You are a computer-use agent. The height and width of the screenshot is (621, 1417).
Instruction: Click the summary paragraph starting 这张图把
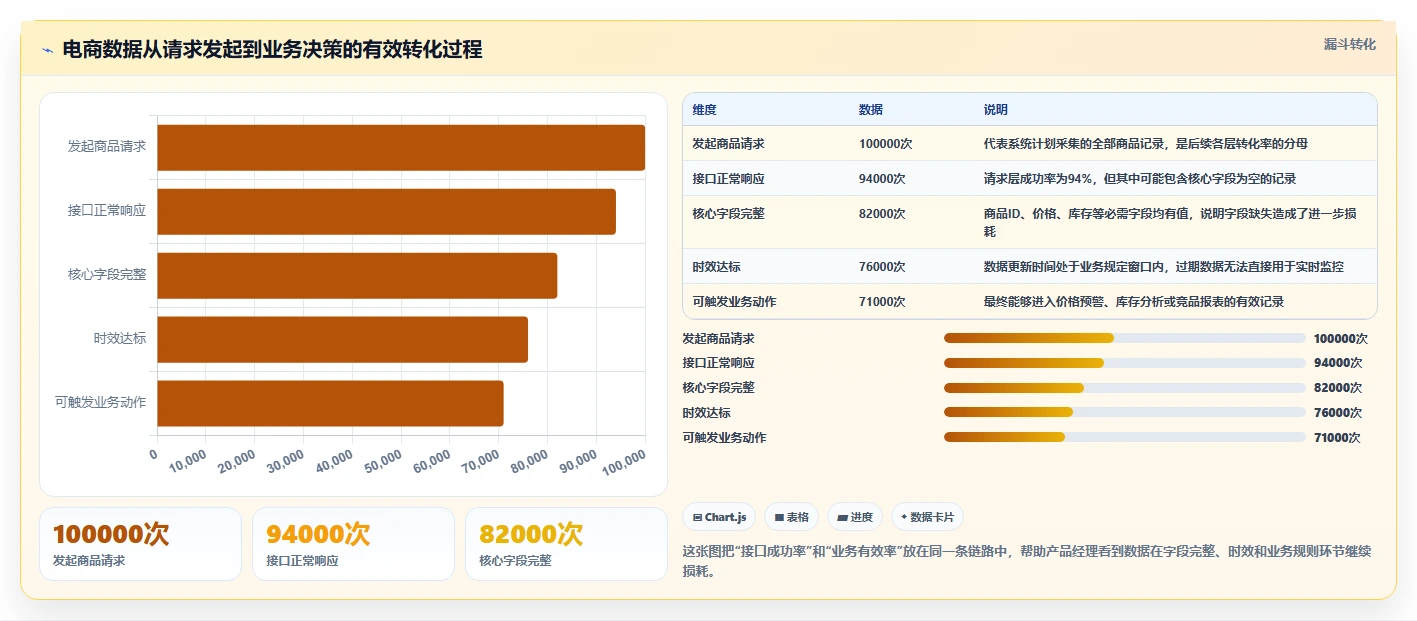click(1027, 561)
